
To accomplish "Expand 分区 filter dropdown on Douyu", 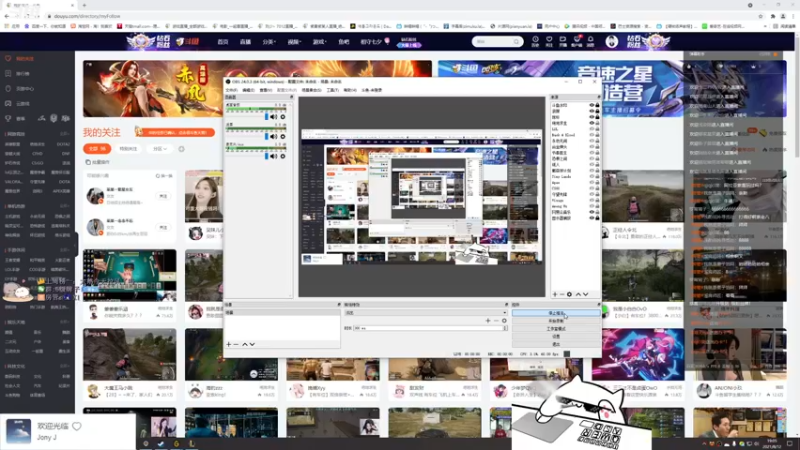I will (160, 149).
